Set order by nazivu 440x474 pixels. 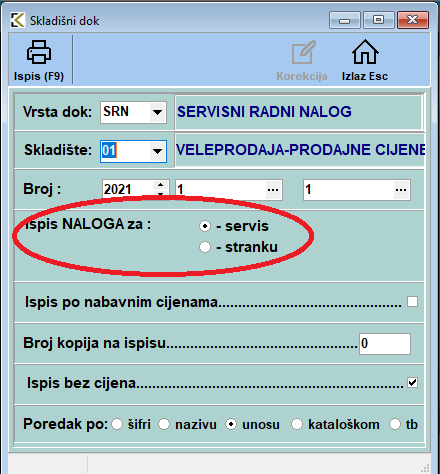164,424
